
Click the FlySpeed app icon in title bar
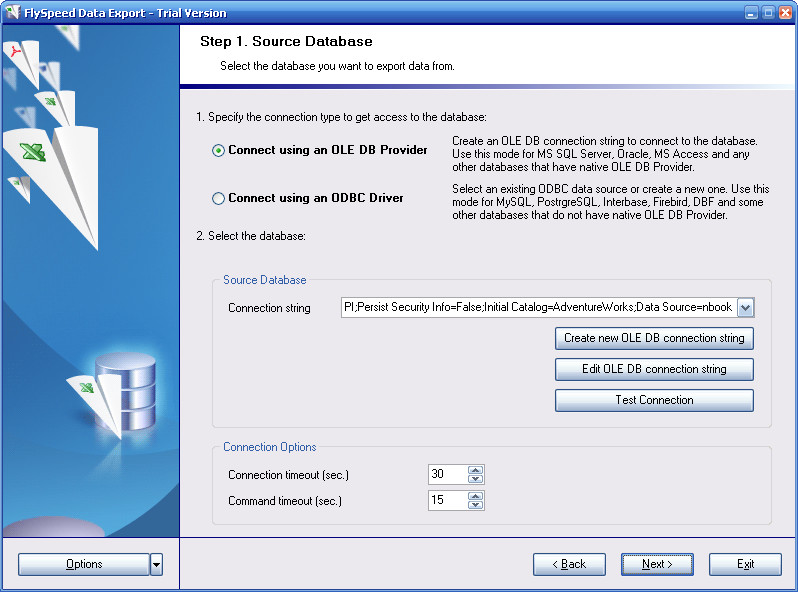12,12
